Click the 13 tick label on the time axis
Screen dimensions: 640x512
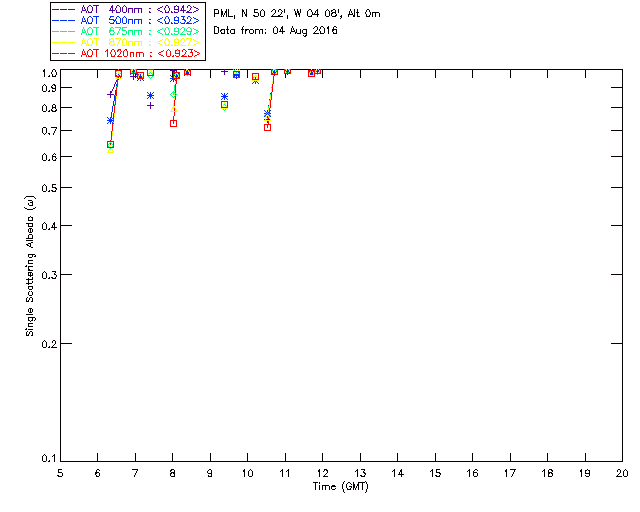point(360,473)
